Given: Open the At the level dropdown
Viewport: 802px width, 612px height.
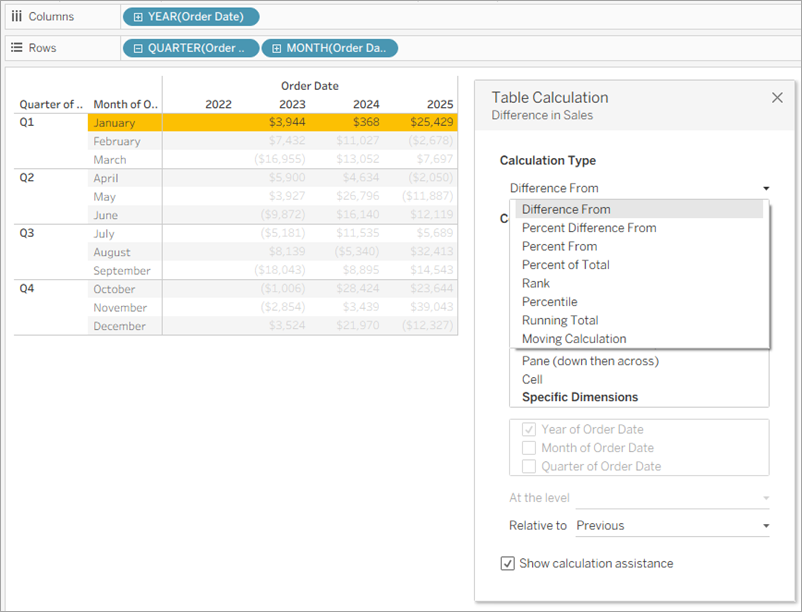Looking at the screenshot, I should pos(673,498).
